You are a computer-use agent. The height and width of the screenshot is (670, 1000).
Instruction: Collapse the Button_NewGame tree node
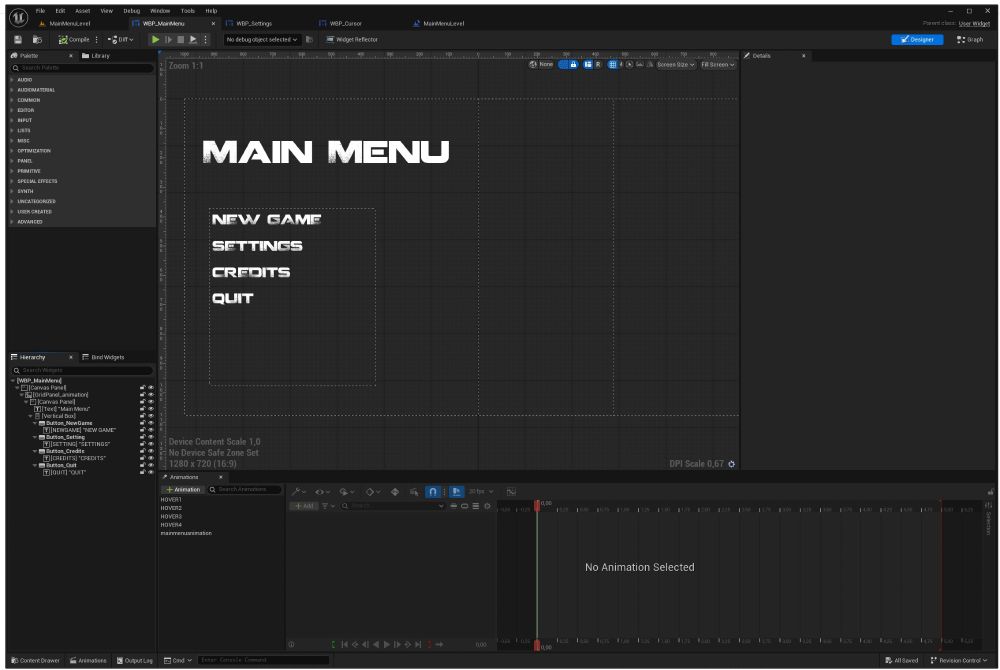35,423
